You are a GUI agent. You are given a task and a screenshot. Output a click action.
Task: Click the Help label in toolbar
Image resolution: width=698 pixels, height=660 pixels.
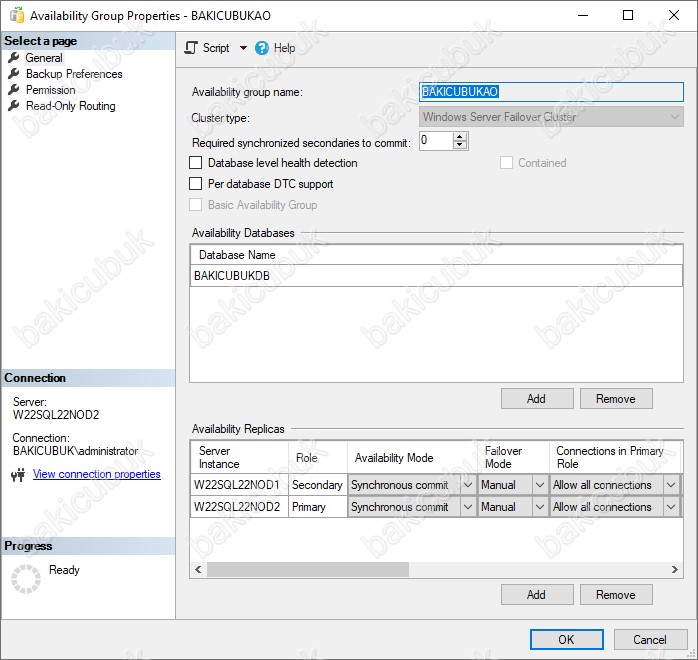284,48
